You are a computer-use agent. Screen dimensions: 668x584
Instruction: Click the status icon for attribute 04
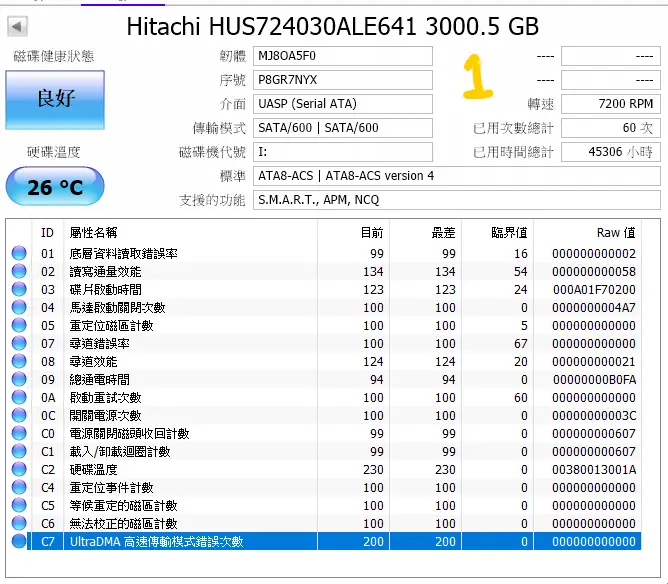tap(19, 308)
